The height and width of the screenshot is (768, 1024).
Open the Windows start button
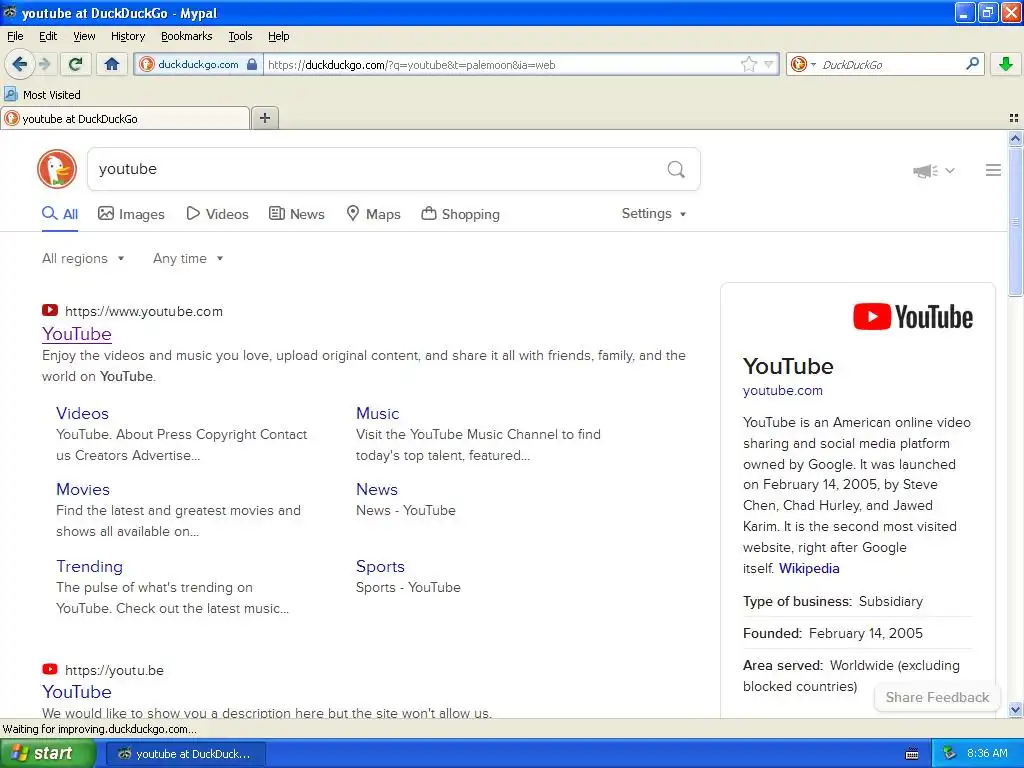click(x=48, y=754)
